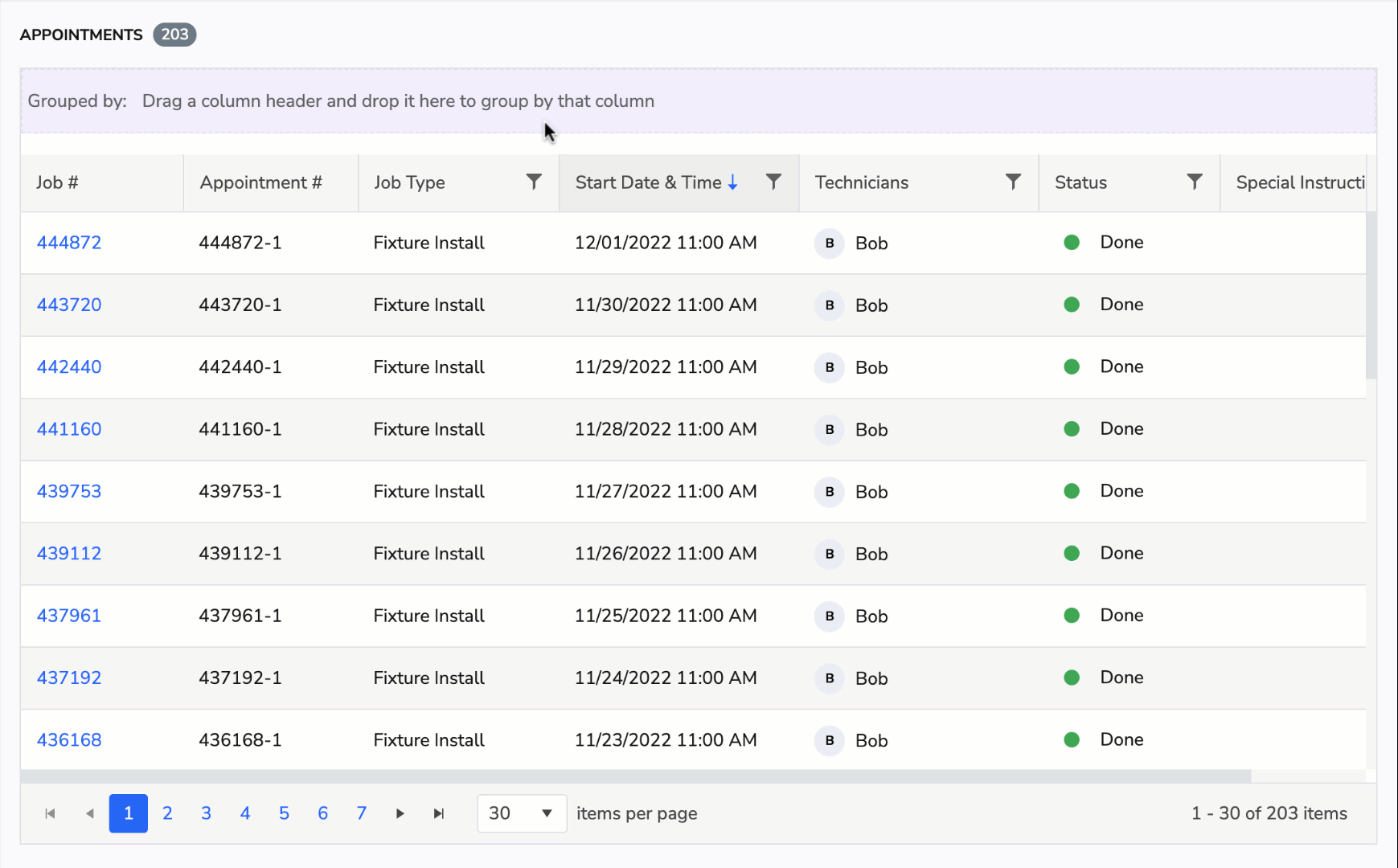
Task: Open job 436168 link
Action: (x=69, y=740)
